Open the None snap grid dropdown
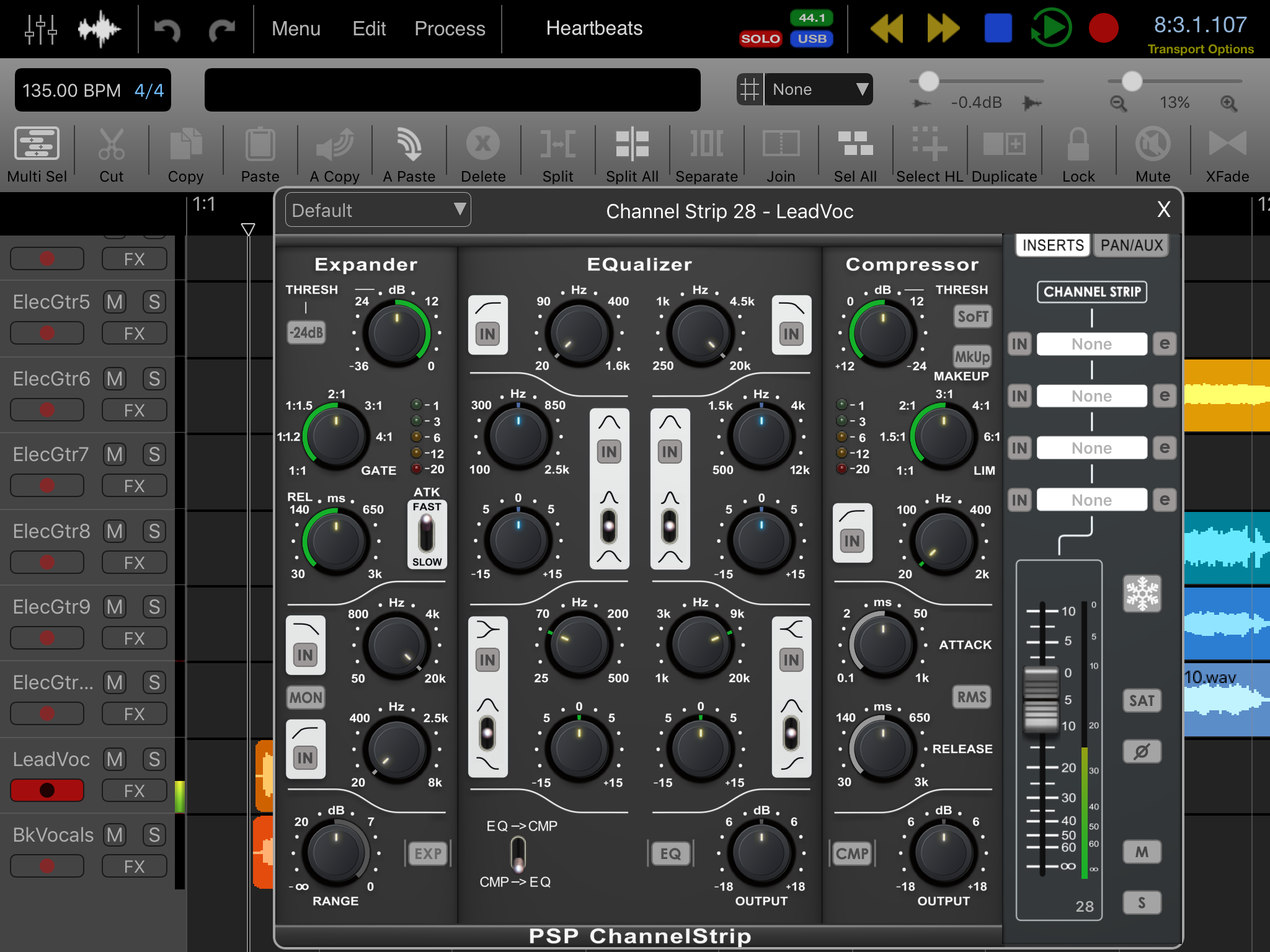The image size is (1270, 952). tap(817, 90)
